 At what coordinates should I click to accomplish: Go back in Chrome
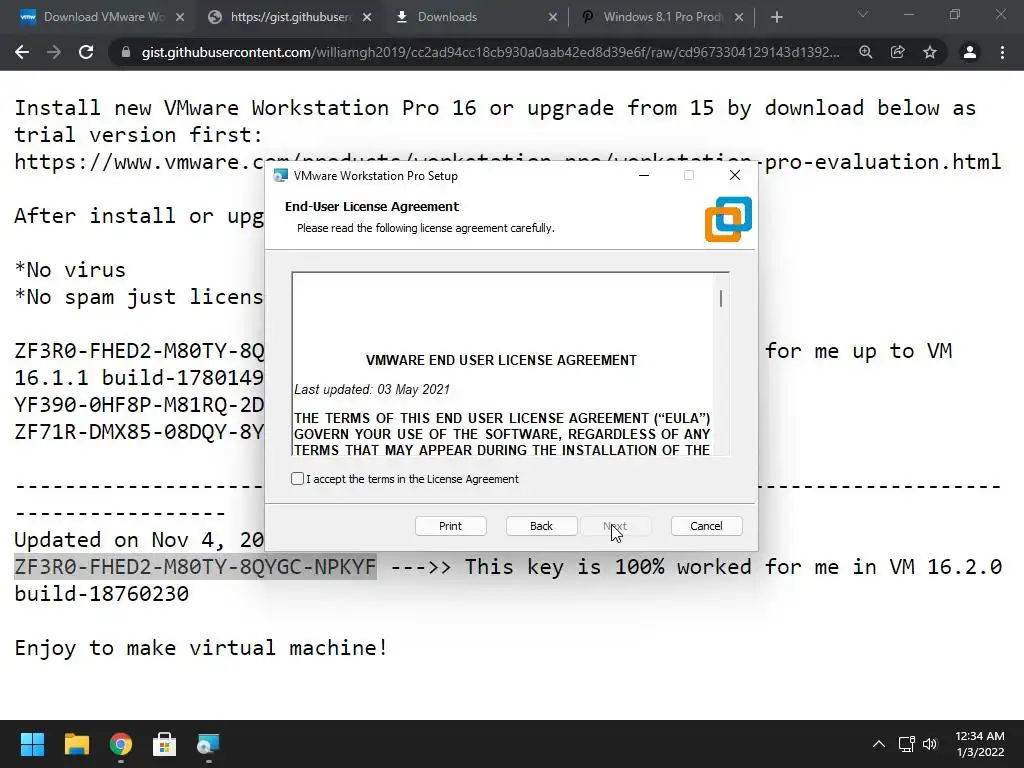(22, 52)
